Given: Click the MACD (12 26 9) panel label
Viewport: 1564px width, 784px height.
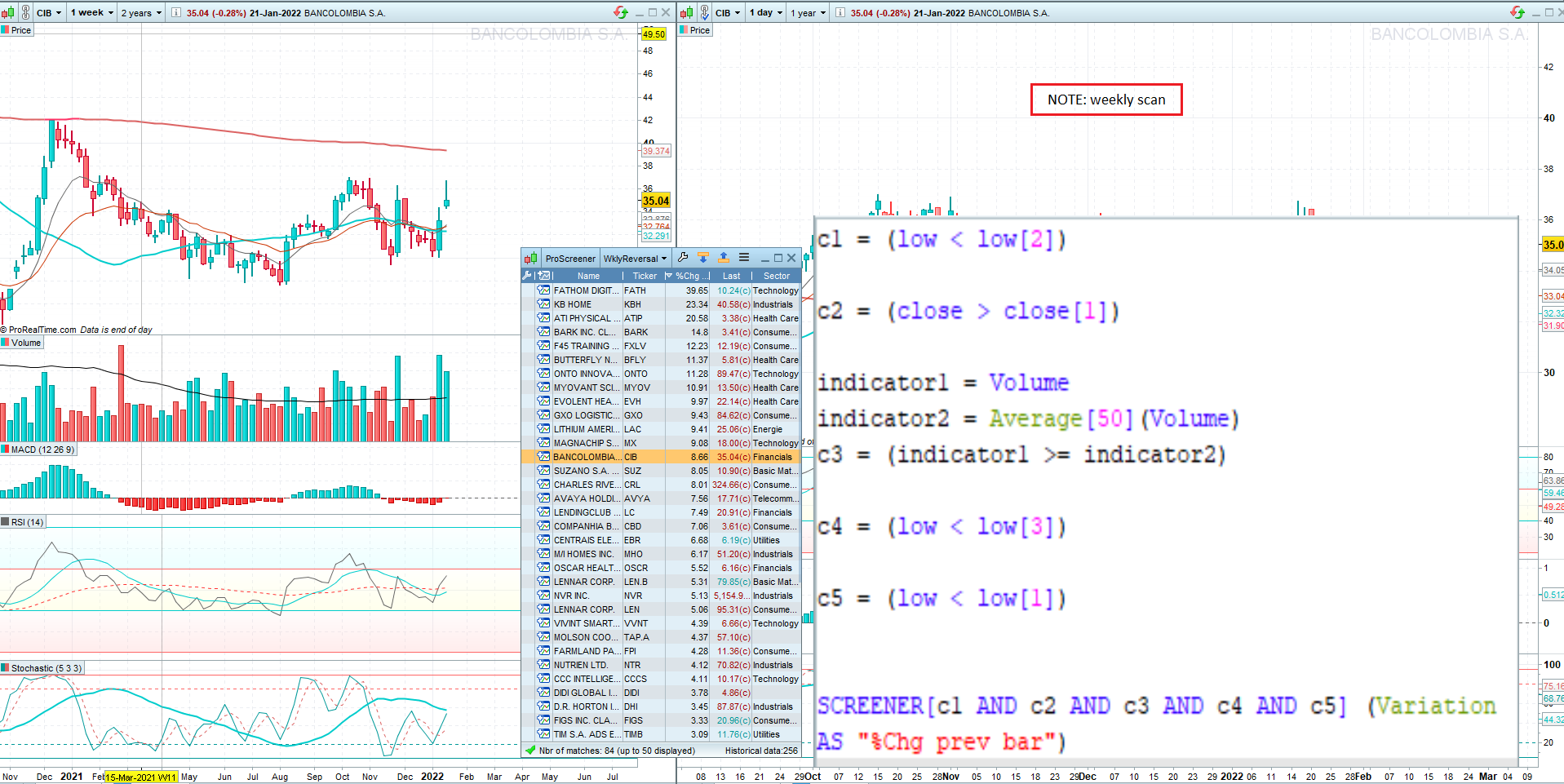Looking at the screenshot, I should (38, 450).
